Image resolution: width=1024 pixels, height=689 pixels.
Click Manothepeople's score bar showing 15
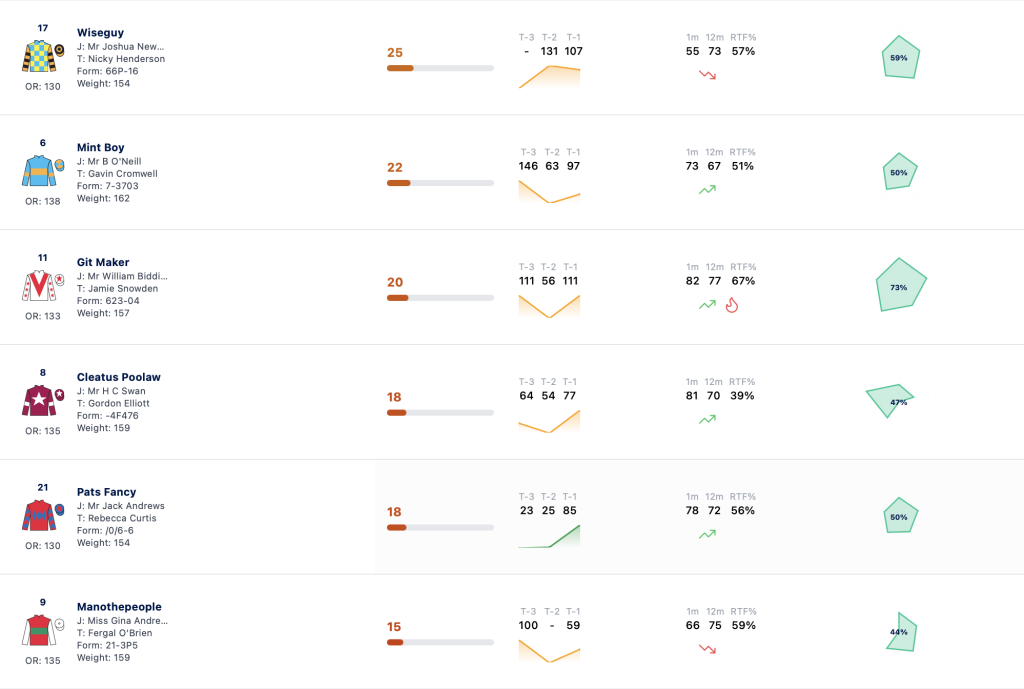440,642
